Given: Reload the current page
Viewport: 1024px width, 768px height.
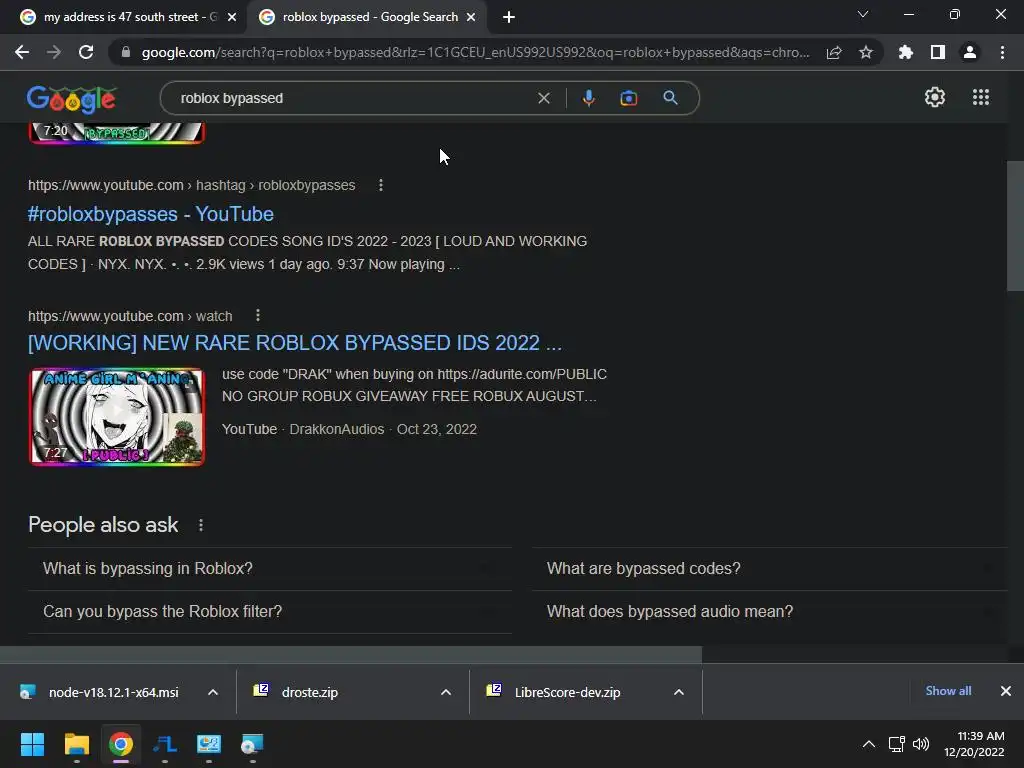Looking at the screenshot, I should 86,52.
